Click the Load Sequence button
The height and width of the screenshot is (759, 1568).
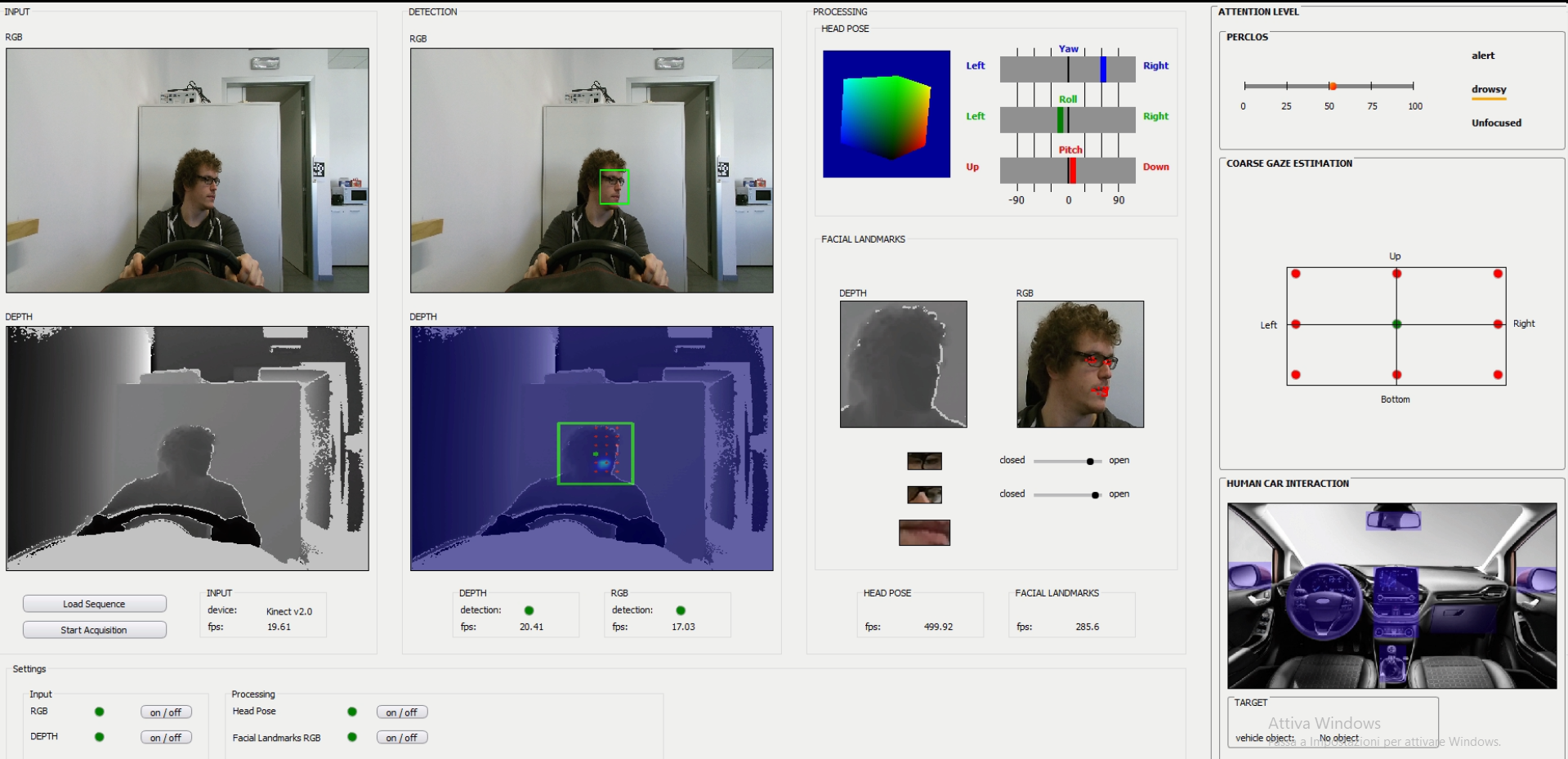click(x=94, y=604)
